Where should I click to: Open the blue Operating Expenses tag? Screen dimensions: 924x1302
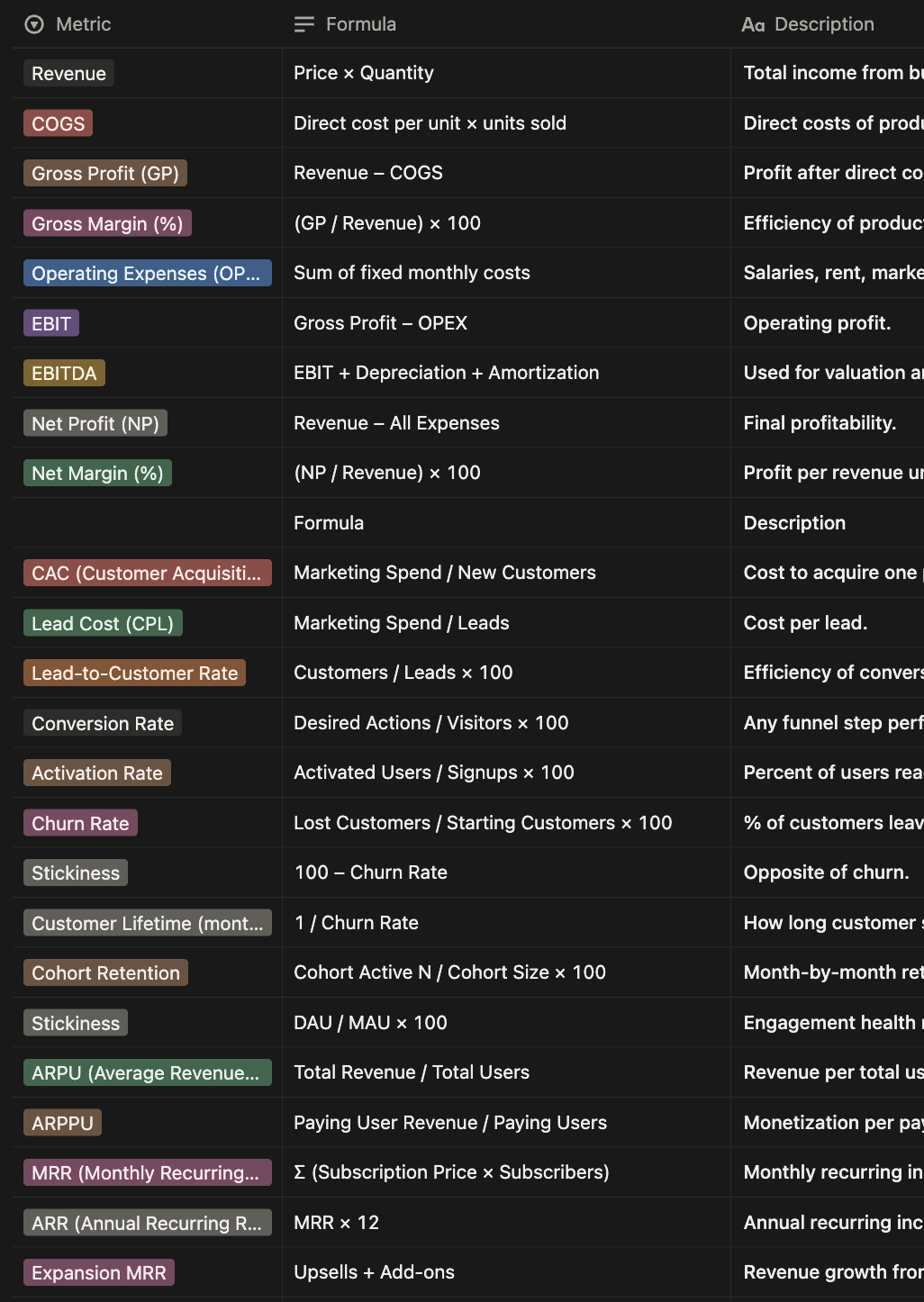click(147, 274)
